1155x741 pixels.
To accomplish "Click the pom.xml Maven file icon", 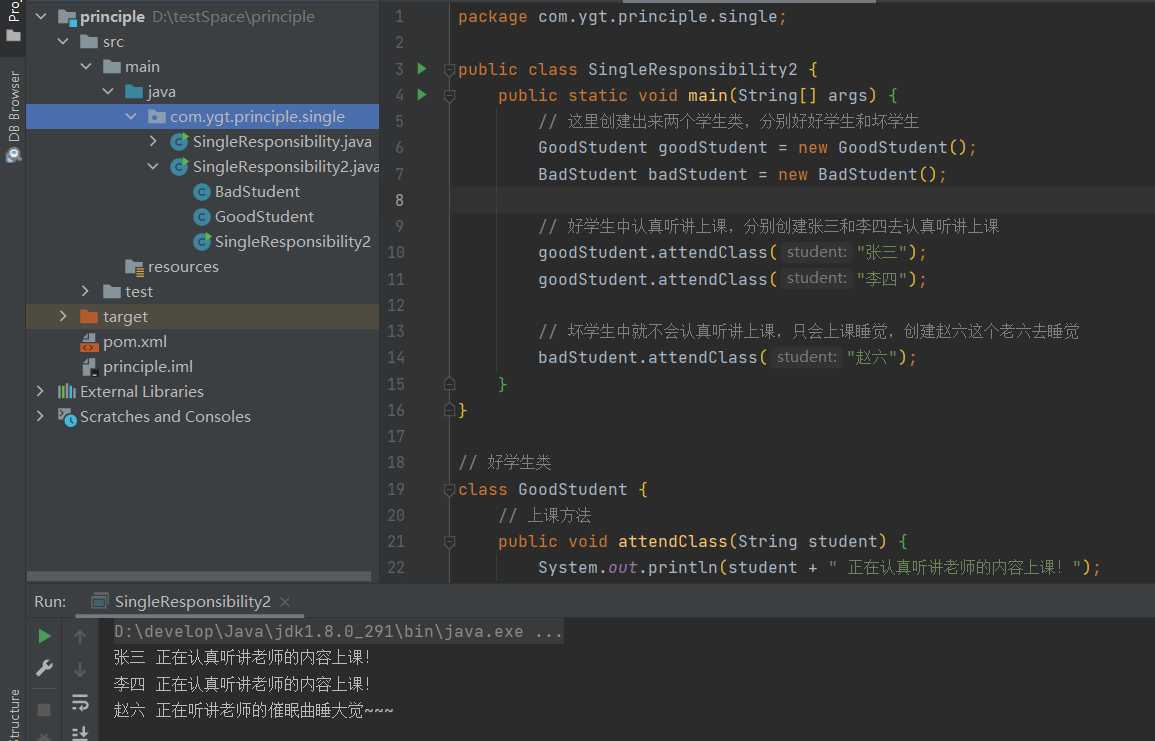I will pyautogui.click(x=89, y=342).
